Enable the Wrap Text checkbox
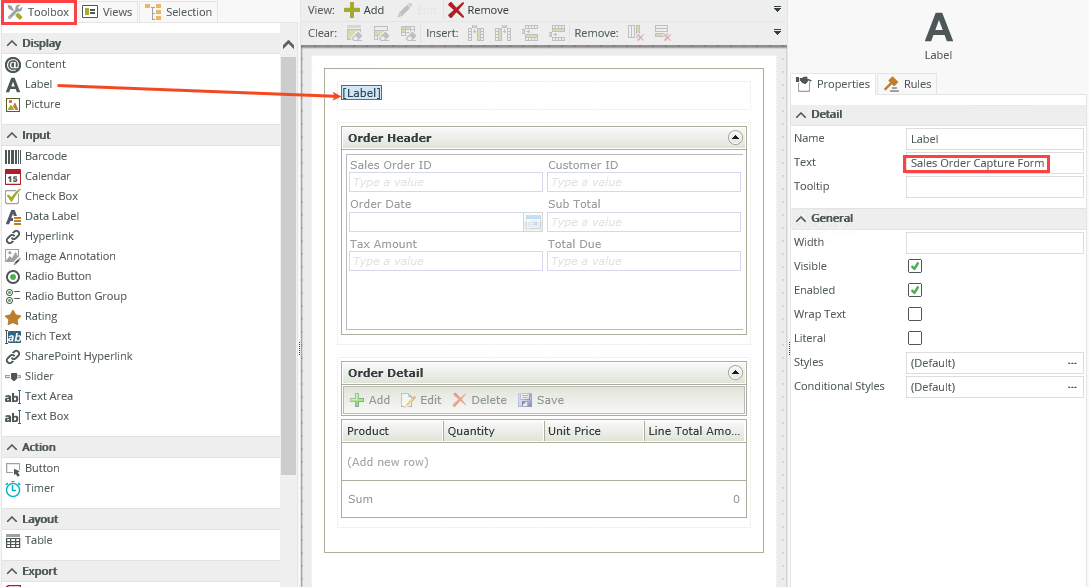This screenshot has width=1089, height=587. click(x=914, y=314)
